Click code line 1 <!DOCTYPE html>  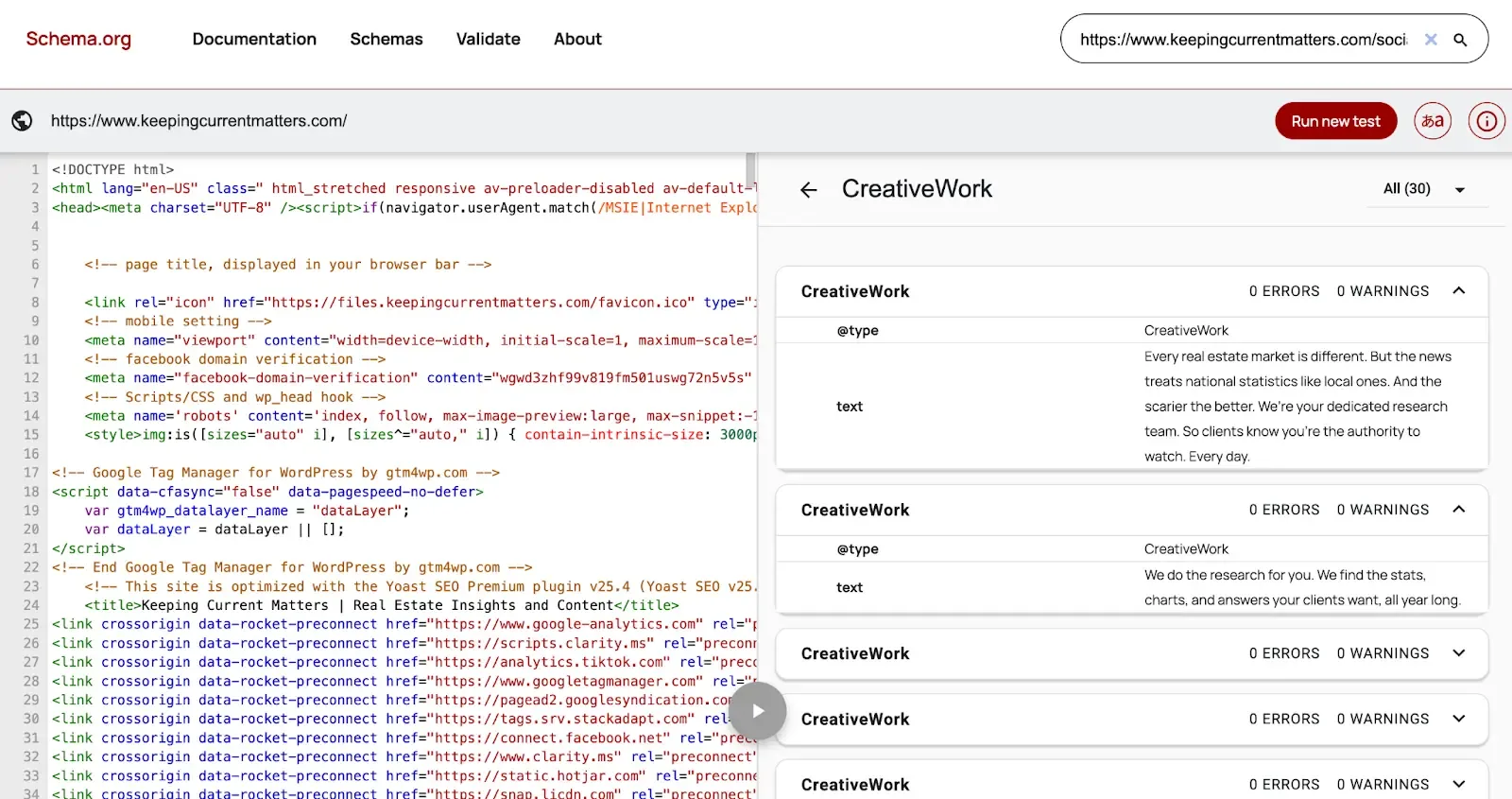[113, 169]
